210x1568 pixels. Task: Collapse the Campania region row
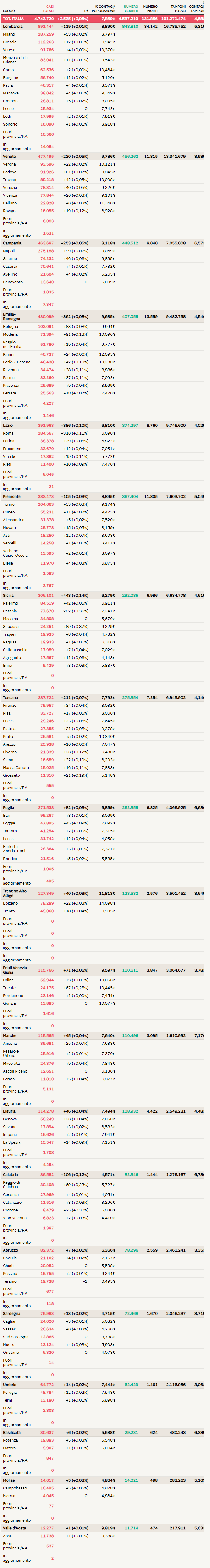12,243
